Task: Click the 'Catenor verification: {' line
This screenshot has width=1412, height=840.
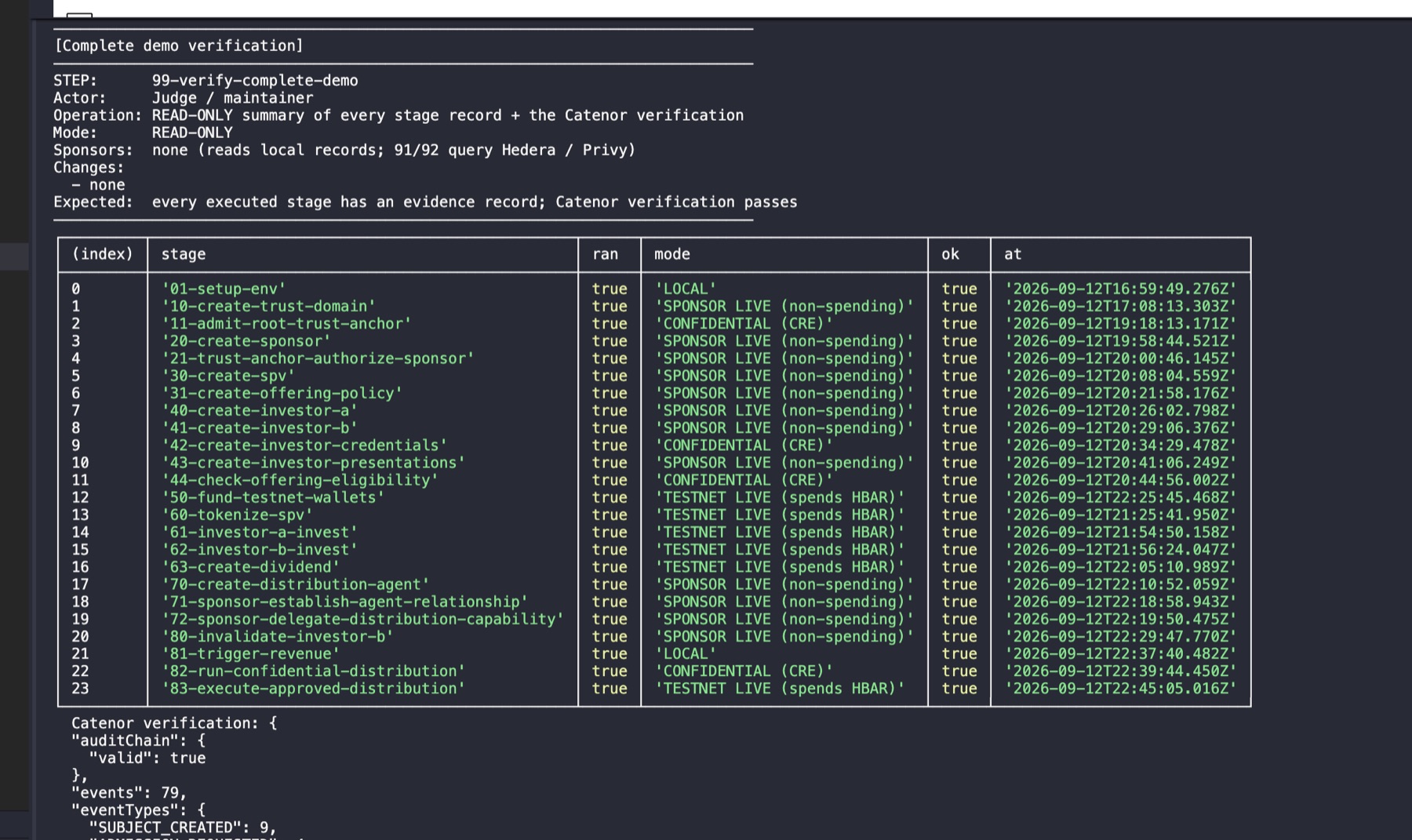Action: 174,723
